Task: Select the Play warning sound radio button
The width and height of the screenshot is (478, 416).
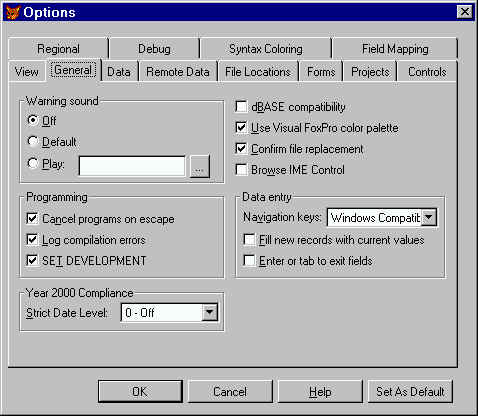Action: coord(33,163)
